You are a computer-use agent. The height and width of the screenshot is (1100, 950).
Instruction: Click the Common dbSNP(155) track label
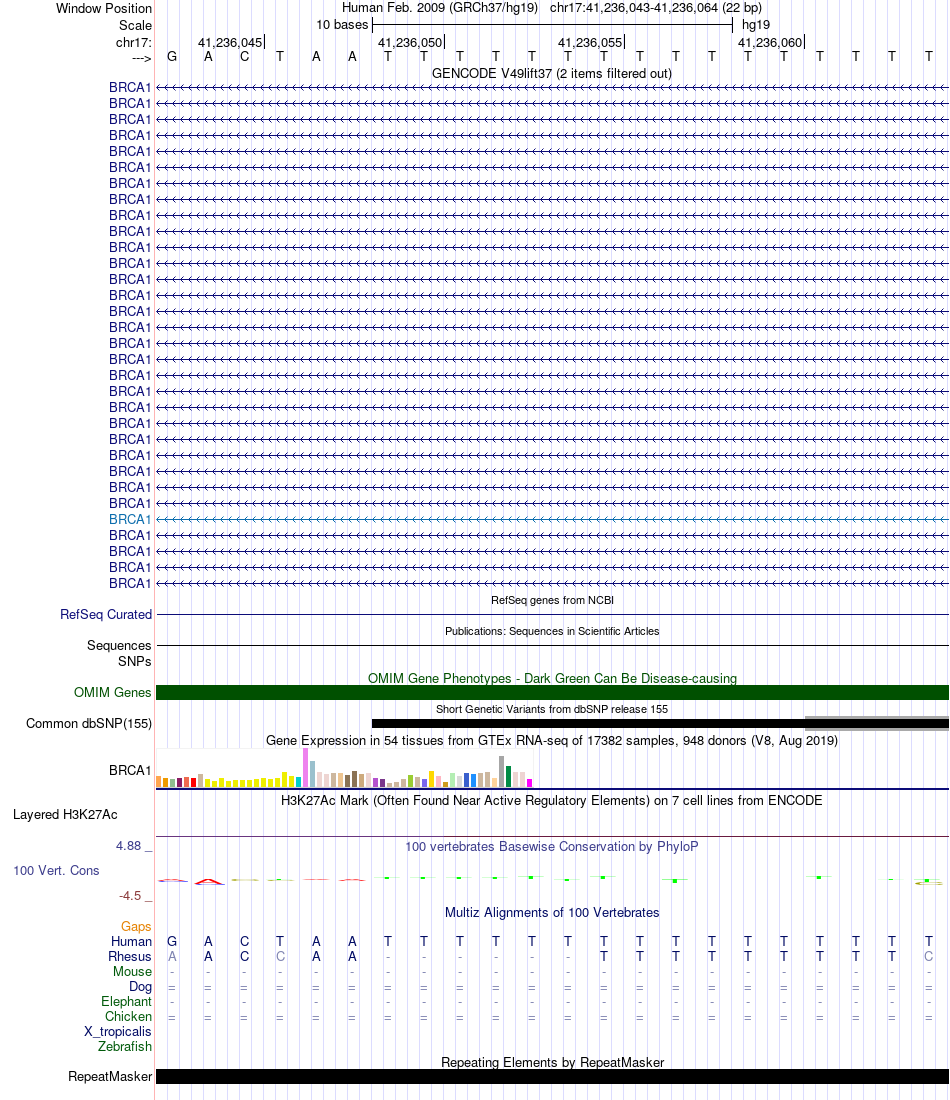pyautogui.click(x=89, y=723)
